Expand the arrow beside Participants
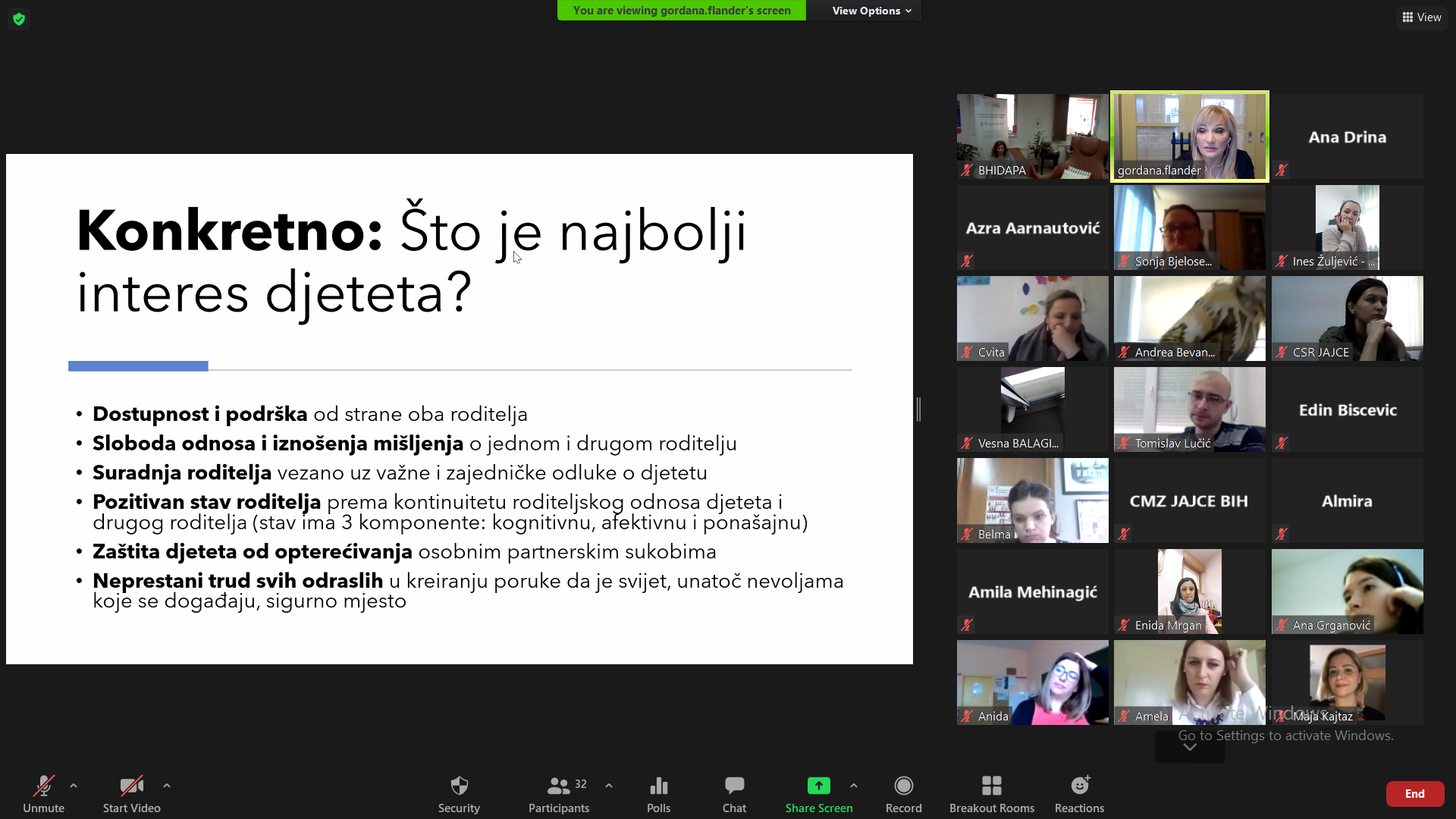The height and width of the screenshot is (819, 1456). tap(609, 786)
